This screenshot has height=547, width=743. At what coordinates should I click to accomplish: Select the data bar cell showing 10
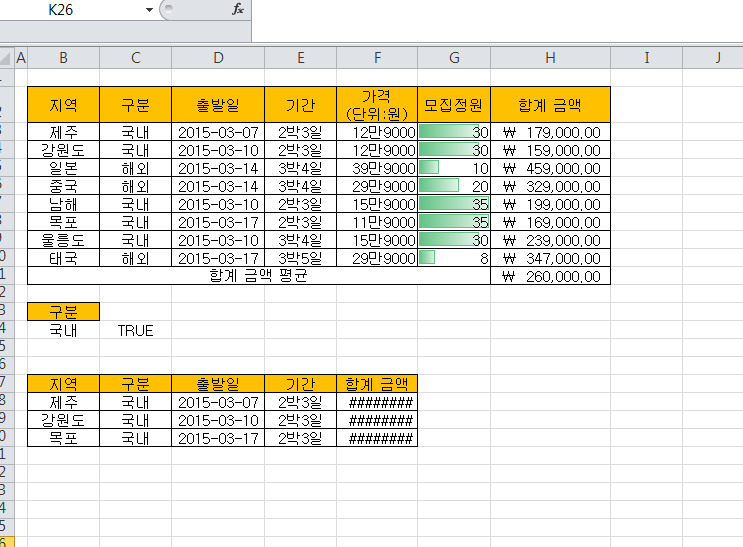coord(454,168)
